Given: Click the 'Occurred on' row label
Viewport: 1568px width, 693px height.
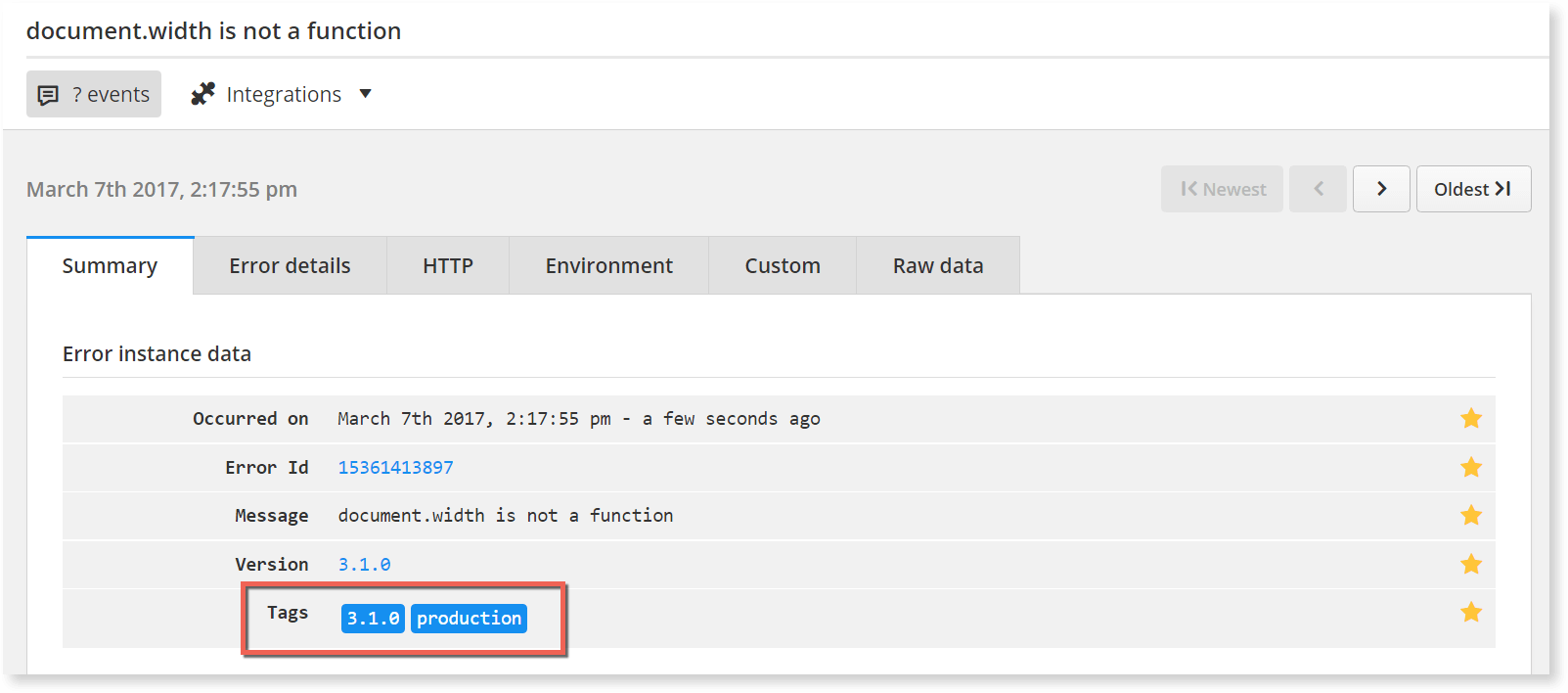Looking at the screenshot, I should click(250, 419).
